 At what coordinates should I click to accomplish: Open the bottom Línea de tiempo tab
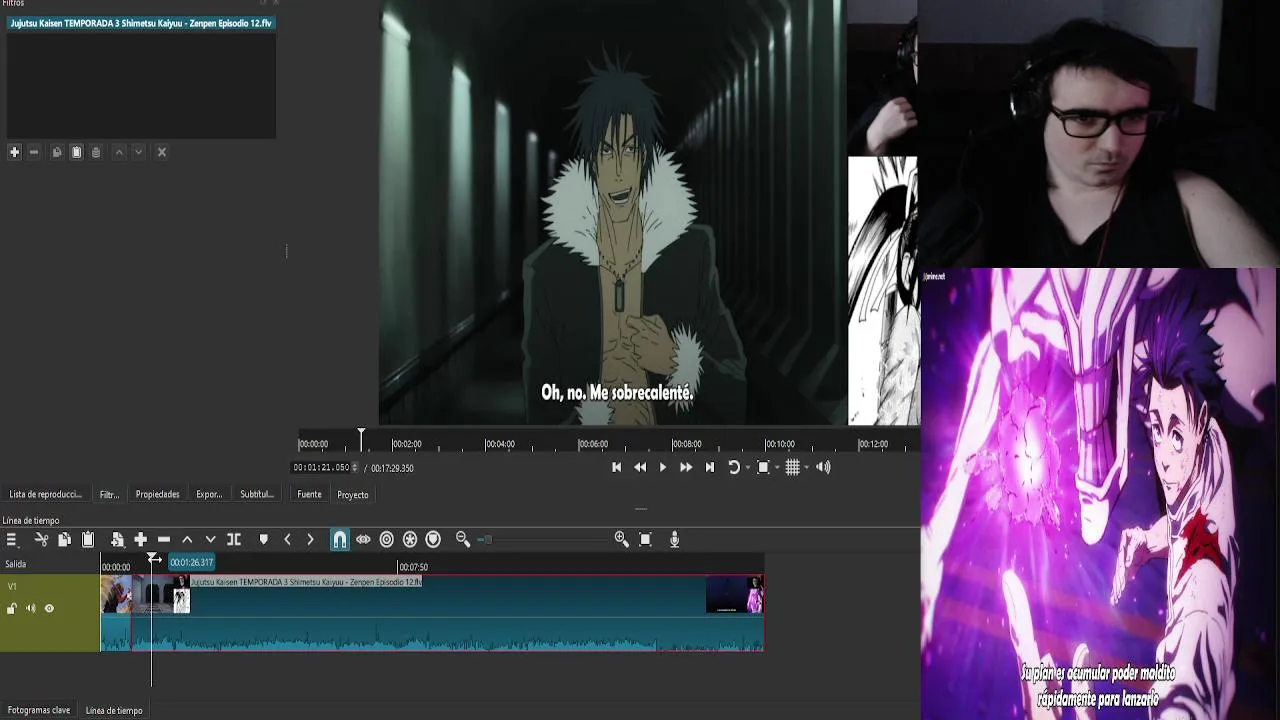(x=114, y=710)
